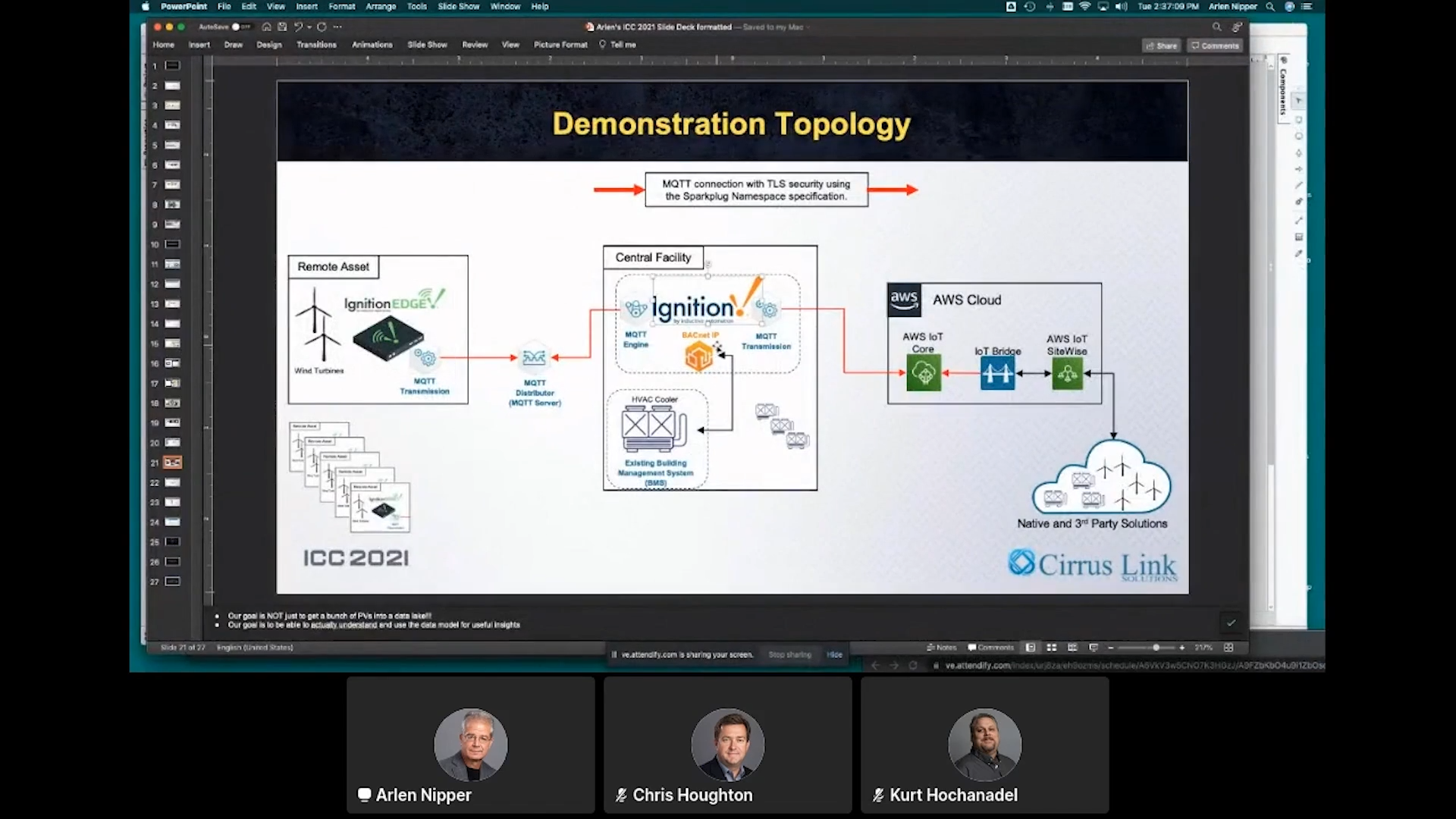This screenshot has width=1456, height=819.
Task: Toggle the Notes pane
Action: point(941,648)
